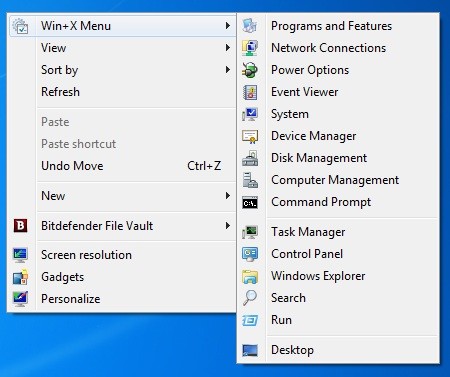450x377 pixels.
Task: Click the Windows Explorer folder icon
Action: (250, 276)
